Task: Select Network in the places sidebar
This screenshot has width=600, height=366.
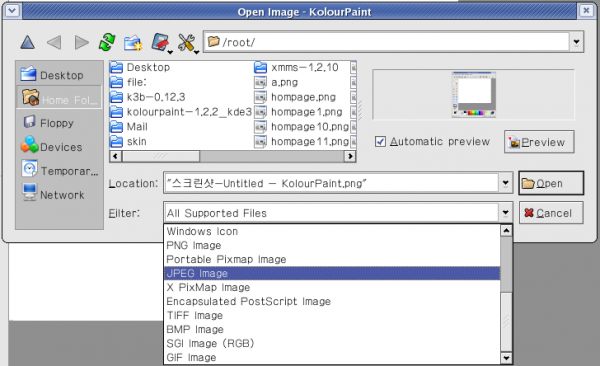Action: (59, 194)
